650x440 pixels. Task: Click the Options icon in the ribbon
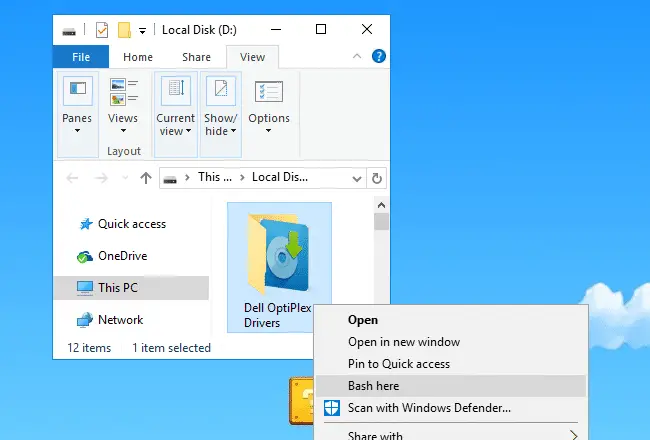(269, 92)
